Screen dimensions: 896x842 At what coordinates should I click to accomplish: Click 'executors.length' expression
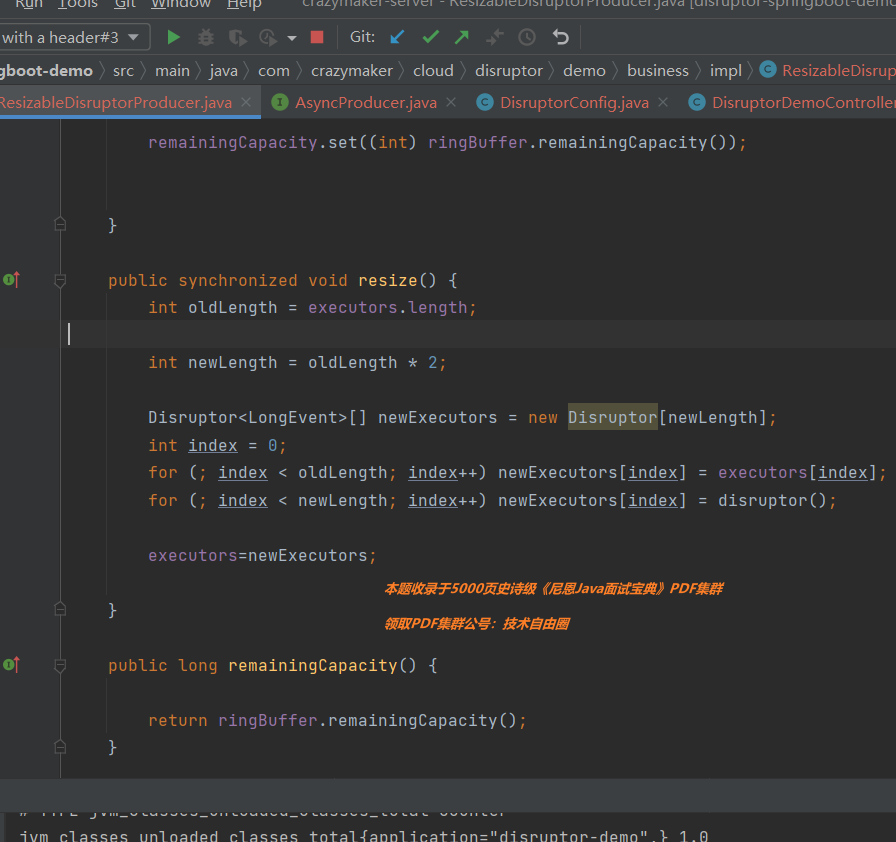(x=388, y=308)
